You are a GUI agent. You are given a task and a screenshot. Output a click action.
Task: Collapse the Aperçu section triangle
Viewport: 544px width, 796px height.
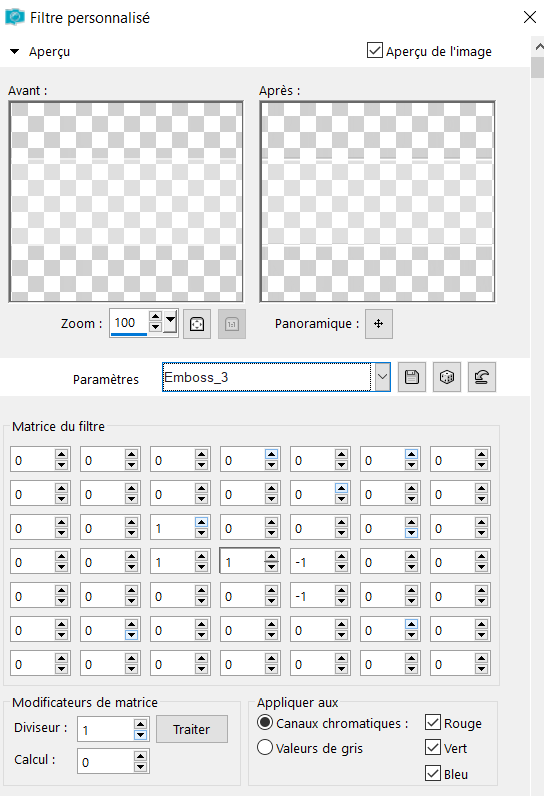(x=15, y=51)
